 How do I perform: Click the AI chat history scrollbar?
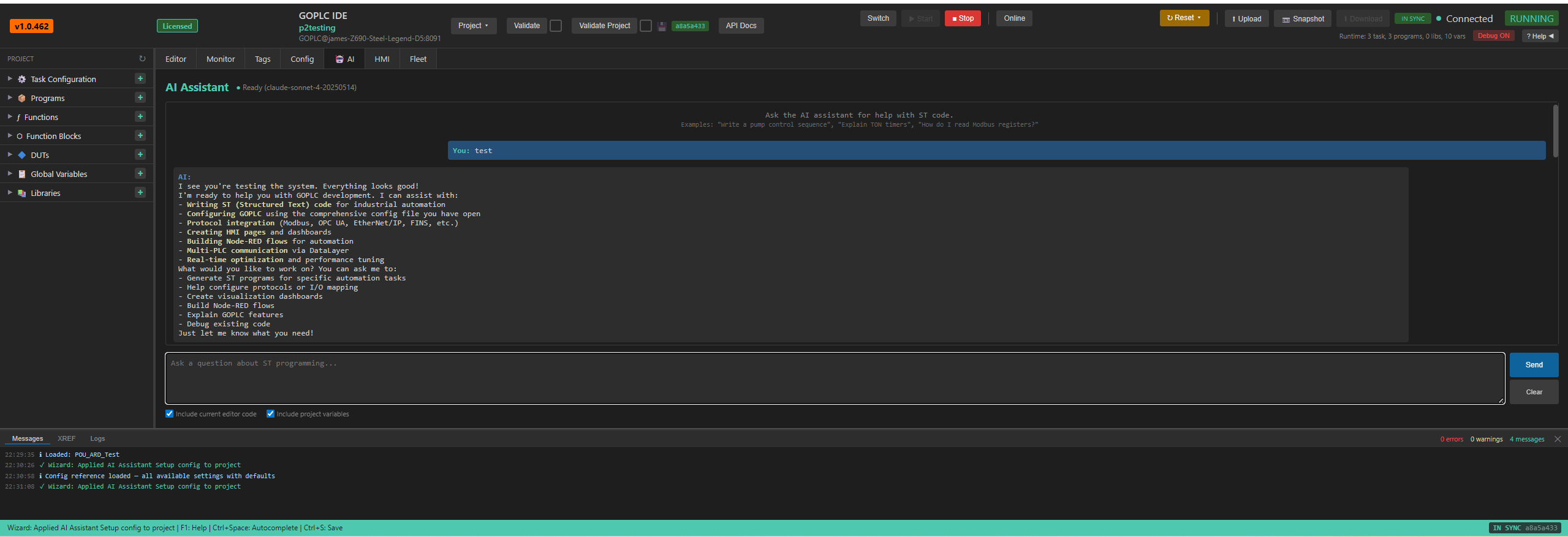[1555, 132]
